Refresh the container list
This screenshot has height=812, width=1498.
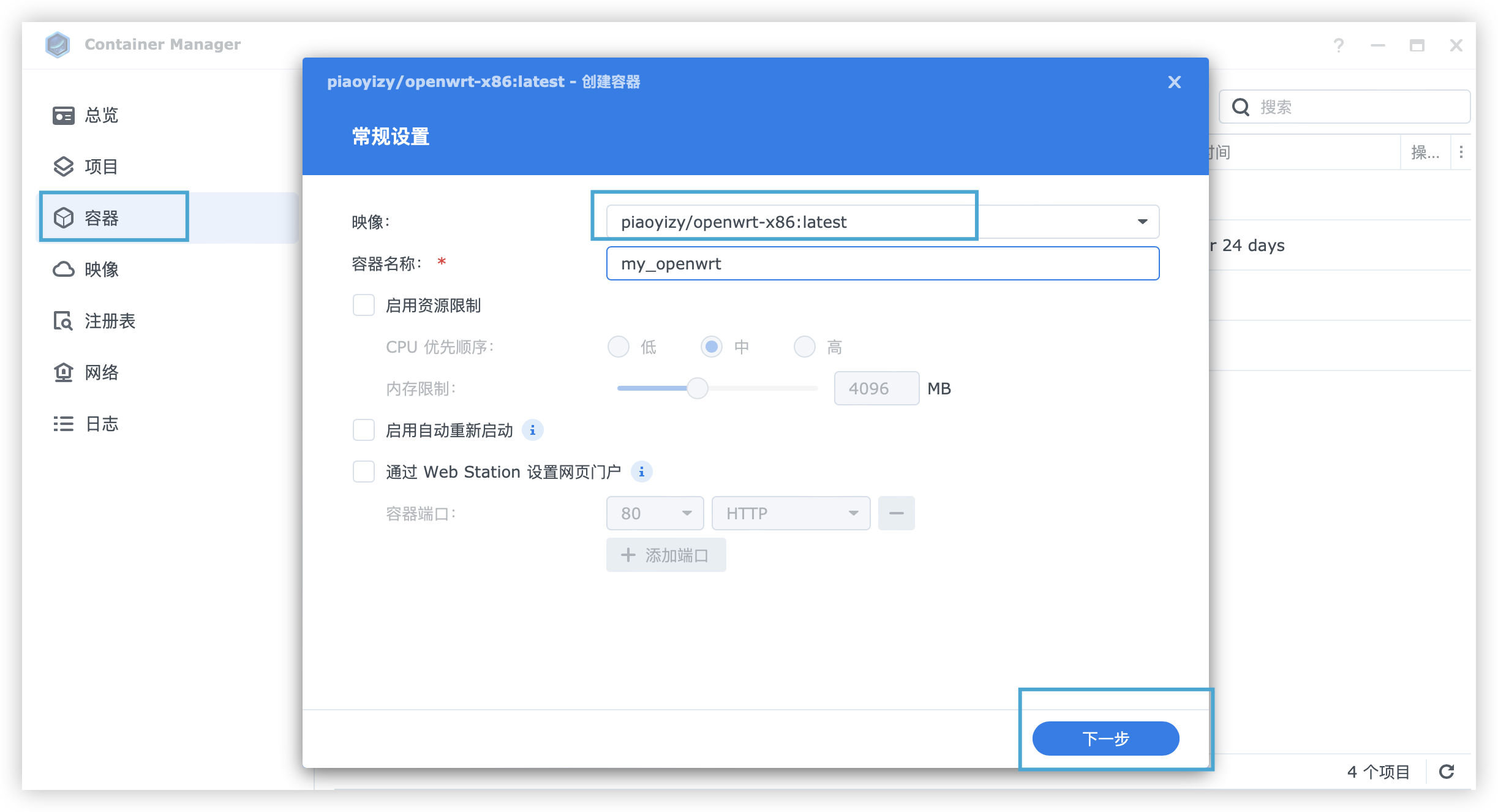pyautogui.click(x=1447, y=771)
